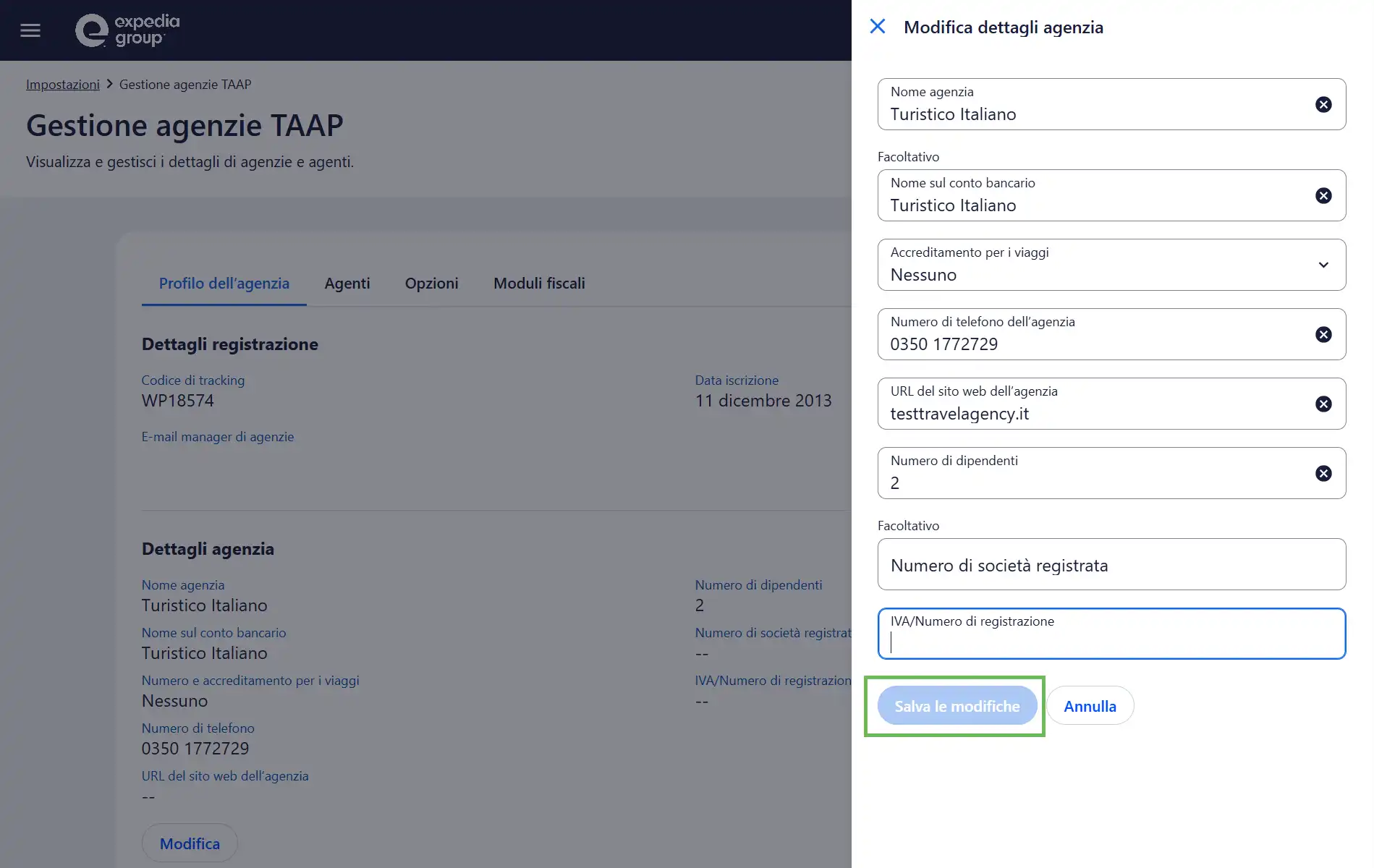Image resolution: width=1374 pixels, height=868 pixels.
Task: Click the Expedia Group logo
Action: (127, 30)
